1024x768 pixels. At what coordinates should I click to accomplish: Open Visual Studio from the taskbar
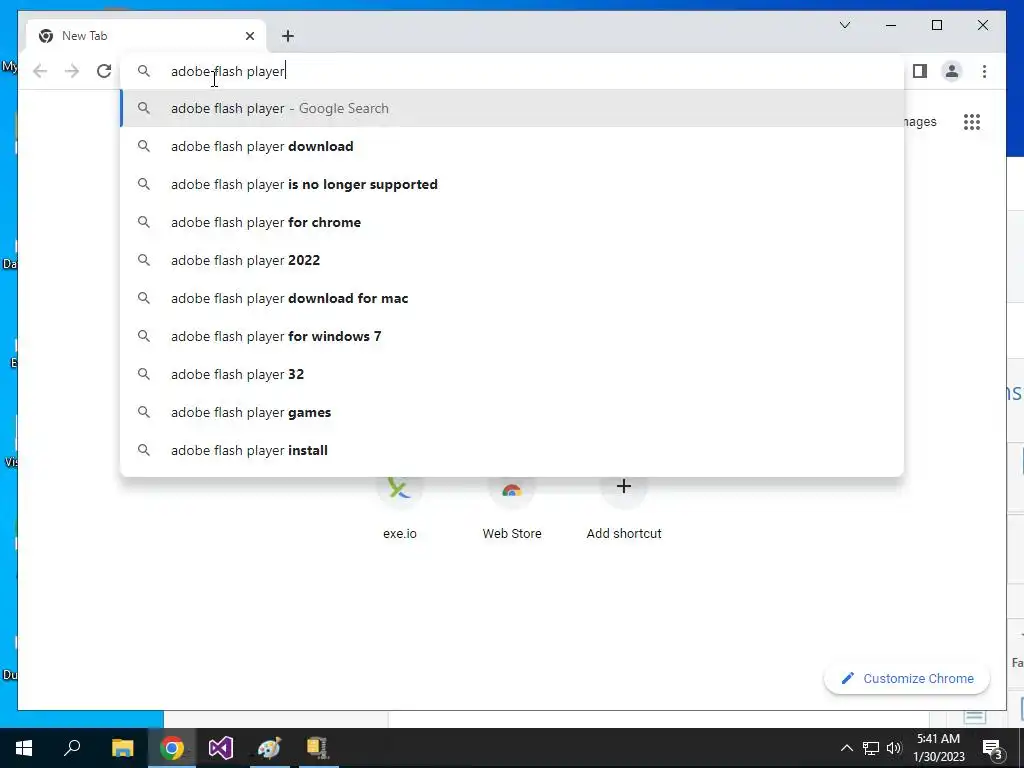tap(221, 748)
